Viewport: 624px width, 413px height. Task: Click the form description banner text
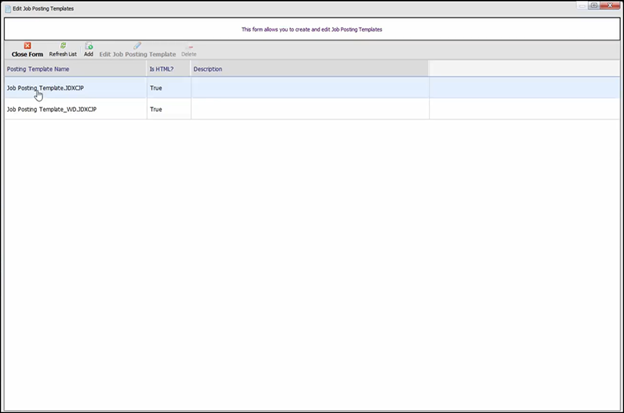[311, 29]
